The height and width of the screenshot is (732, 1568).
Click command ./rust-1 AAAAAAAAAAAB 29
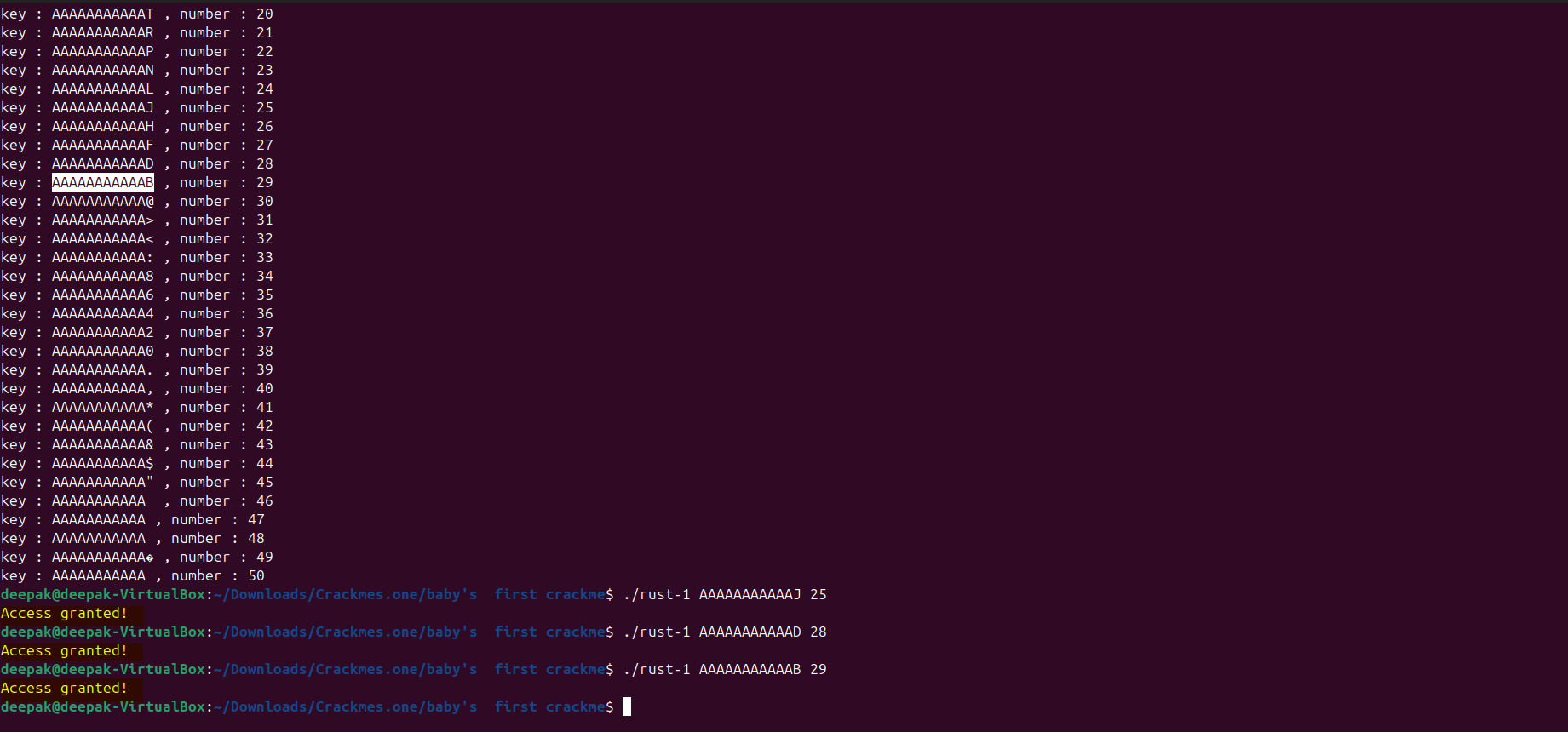[x=725, y=669]
